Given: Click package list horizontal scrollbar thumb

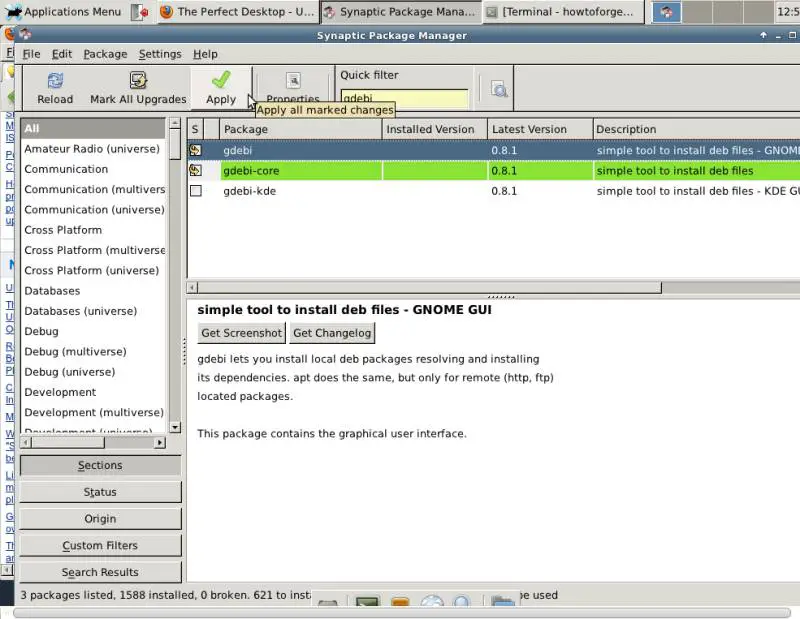Looking at the screenshot, I should pos(430,287).
